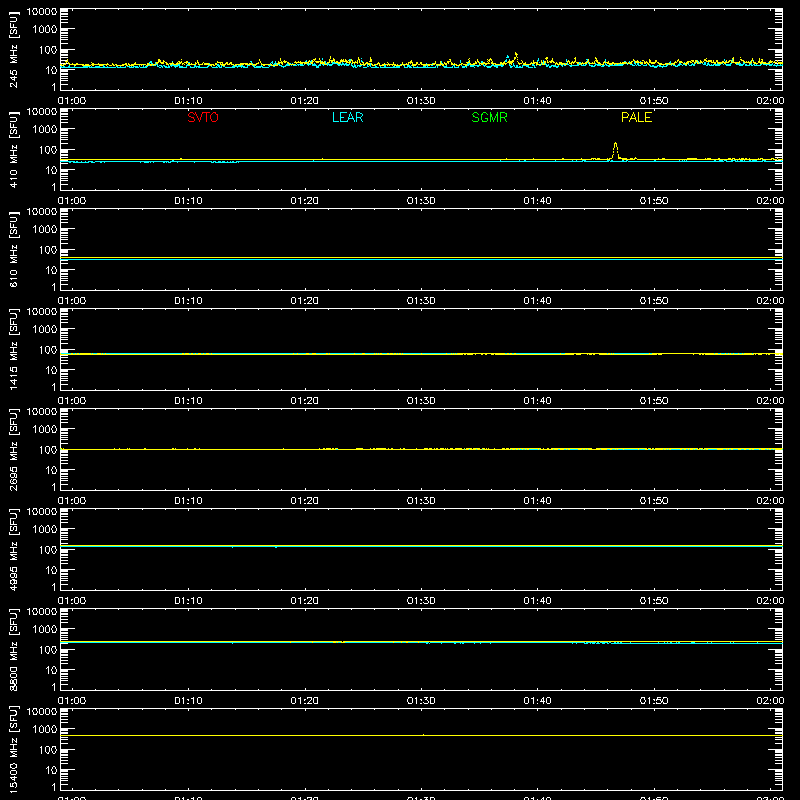Select the 1415 MHz [SFU] axis title
The width and height of the screenshot is (800, 800).
coord(14,350)
